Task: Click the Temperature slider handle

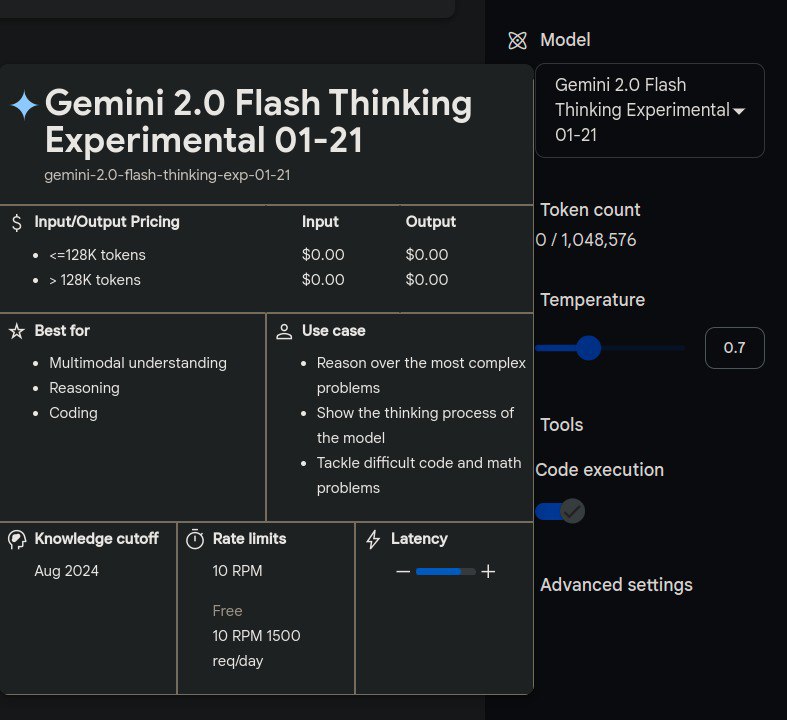Action: tap(588, 348)
